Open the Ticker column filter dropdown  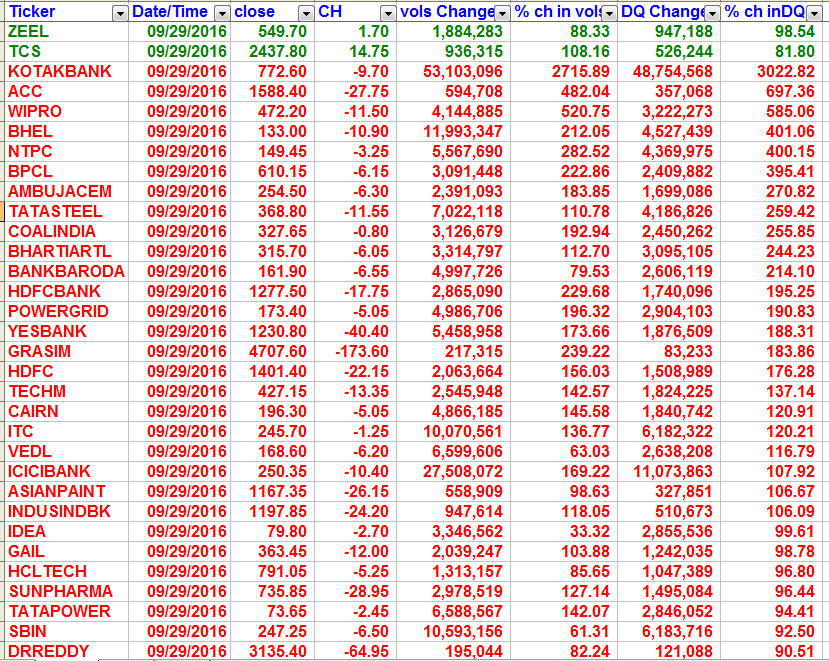coord(120,12)
